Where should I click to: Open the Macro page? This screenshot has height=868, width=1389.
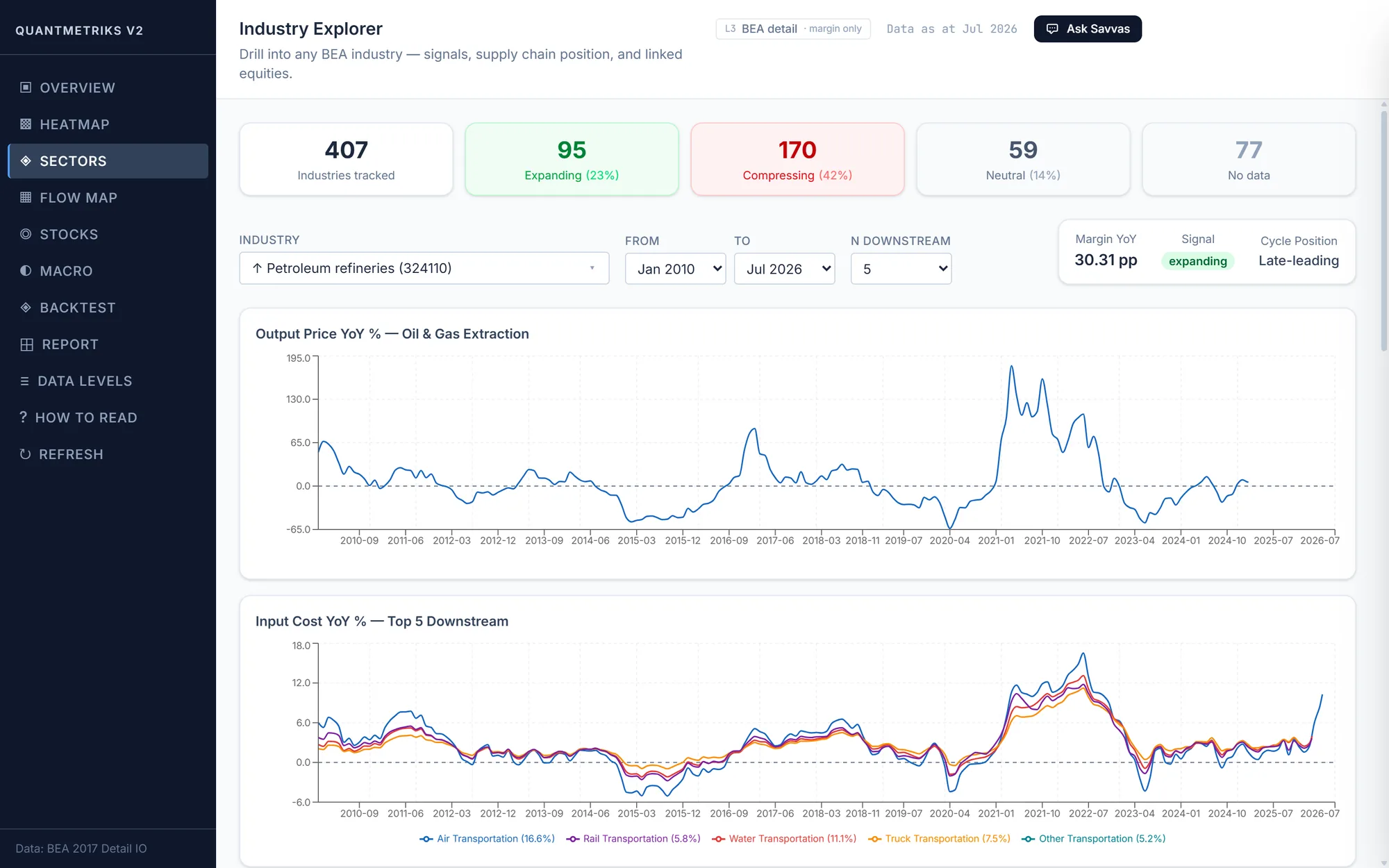(x=108, y=271)
